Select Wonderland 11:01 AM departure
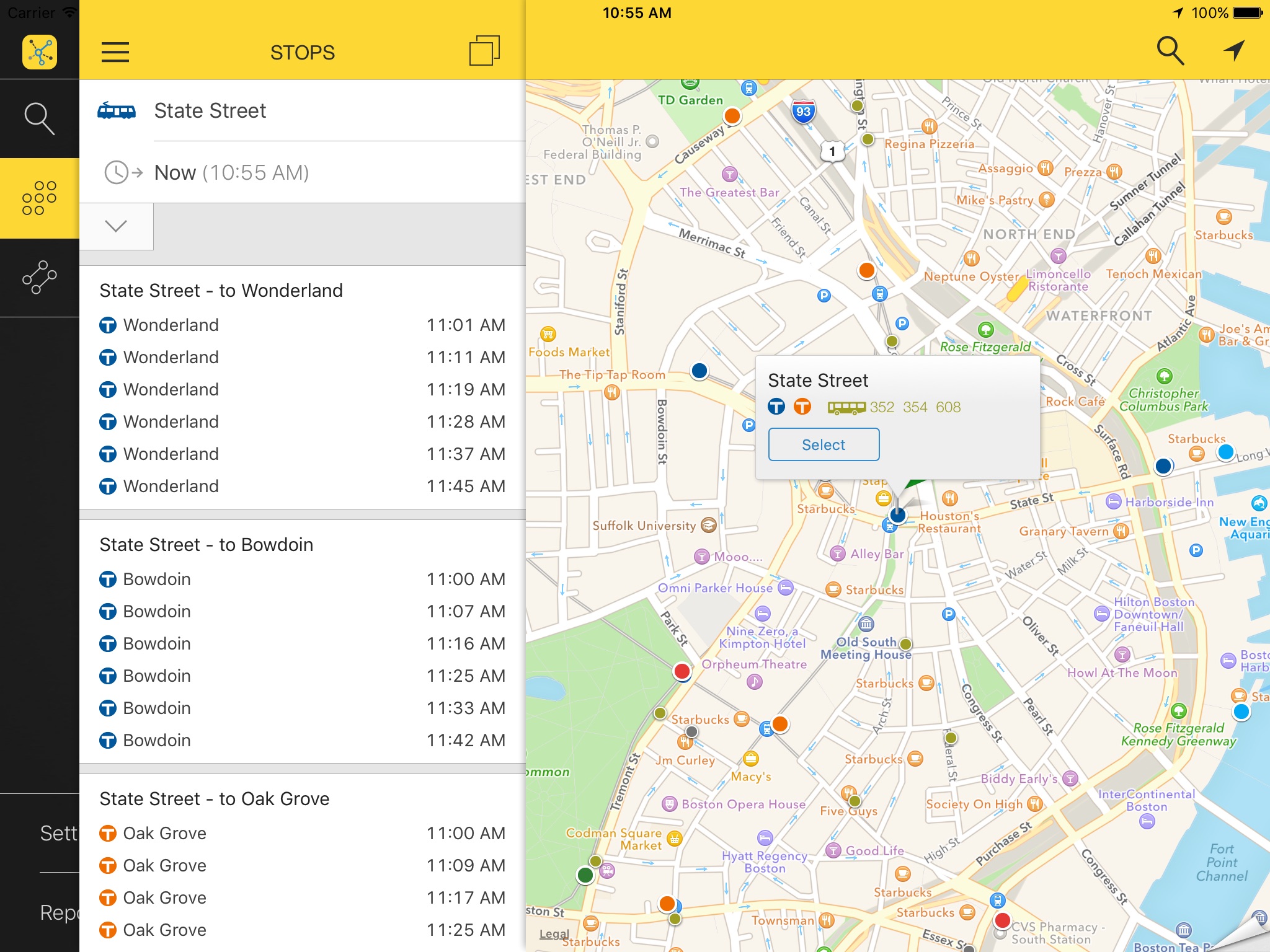 click(302, 325)
